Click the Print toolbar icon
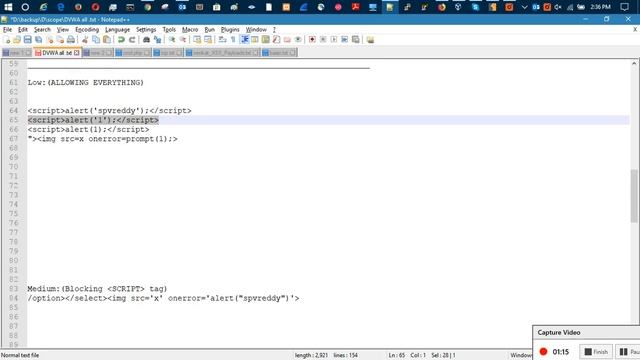Image resolution: width=640 pixels, height=360 pixels. tap(71, 40)
